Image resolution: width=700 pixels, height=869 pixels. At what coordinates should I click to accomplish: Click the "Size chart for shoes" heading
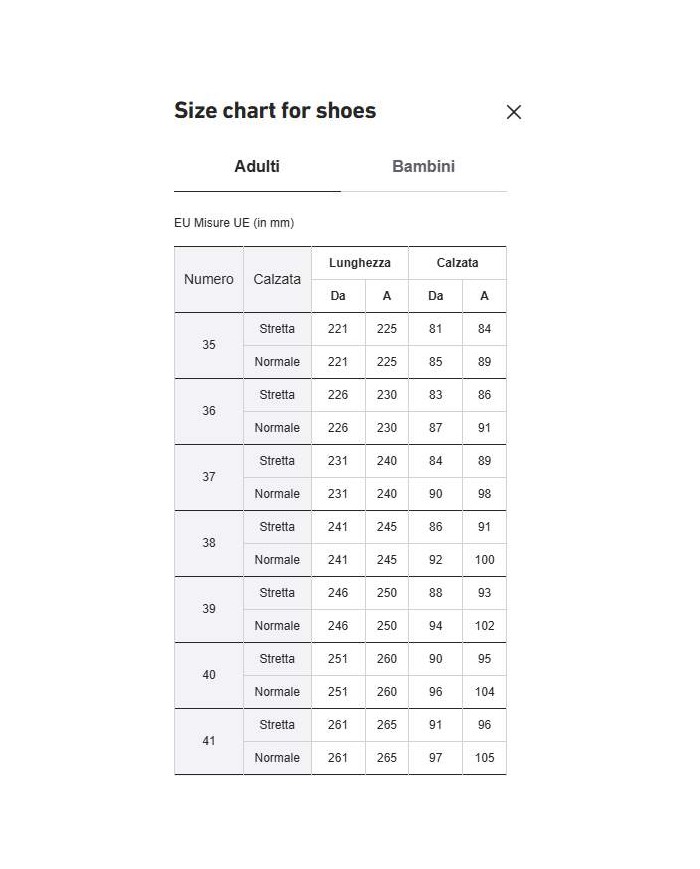(x=275, y=111)
